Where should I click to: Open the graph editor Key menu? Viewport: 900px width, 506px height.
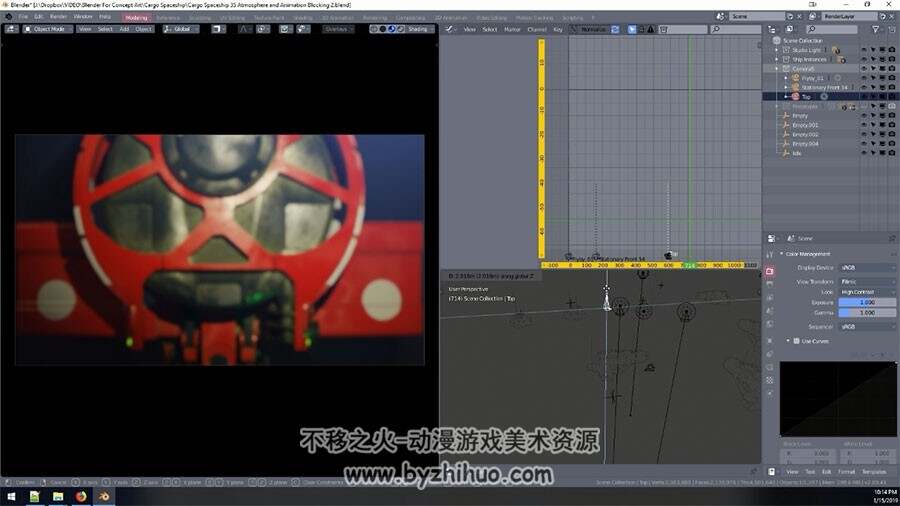pyautogui.click(x=558, y=29)
